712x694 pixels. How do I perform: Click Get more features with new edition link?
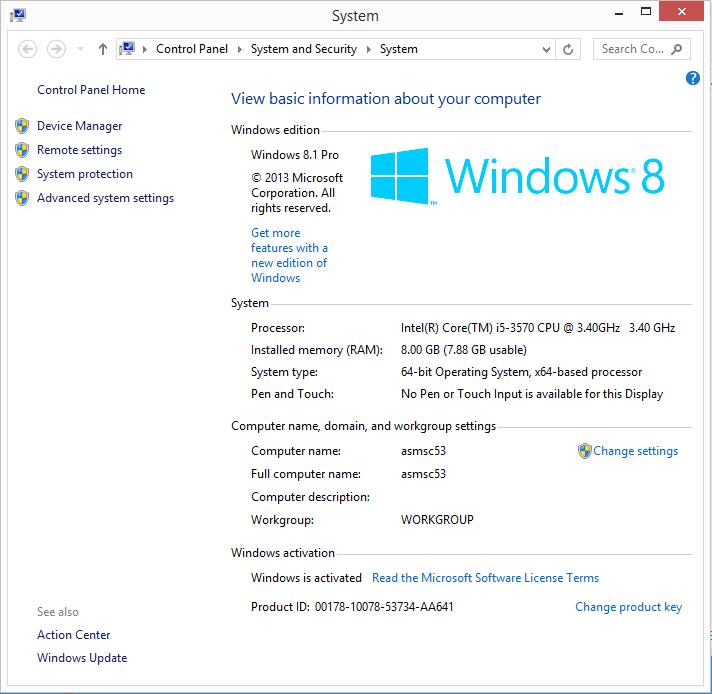289,255
